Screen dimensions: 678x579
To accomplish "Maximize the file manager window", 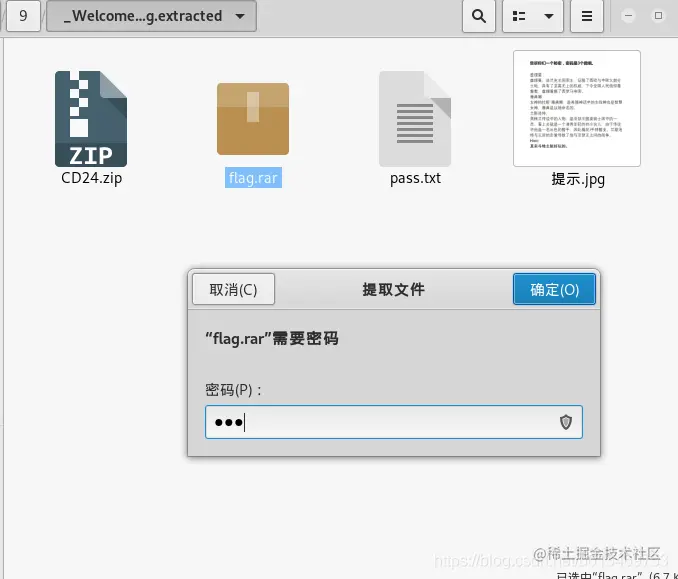I will pos(658,16).
